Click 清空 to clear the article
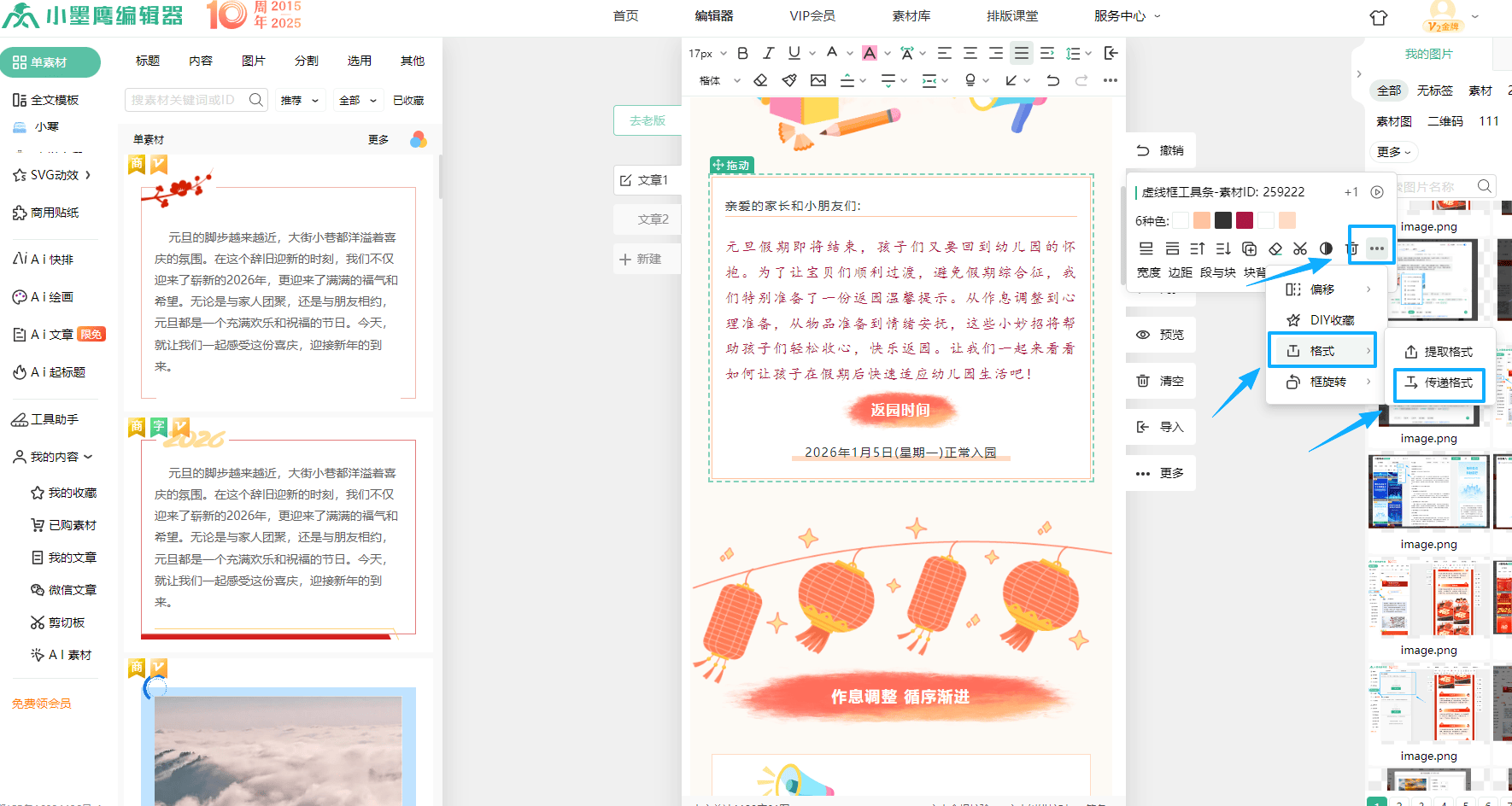This screenshot has width=1512, height=806. pyautogui.click(x=1160, y=381)
